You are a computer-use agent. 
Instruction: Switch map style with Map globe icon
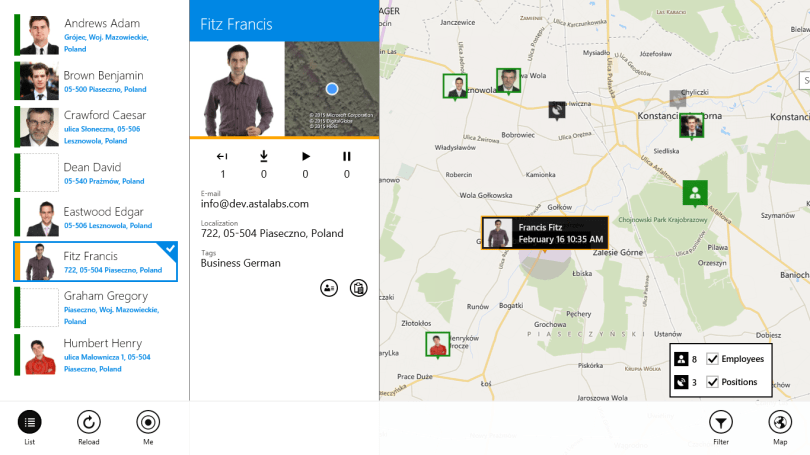click(780, 422)
